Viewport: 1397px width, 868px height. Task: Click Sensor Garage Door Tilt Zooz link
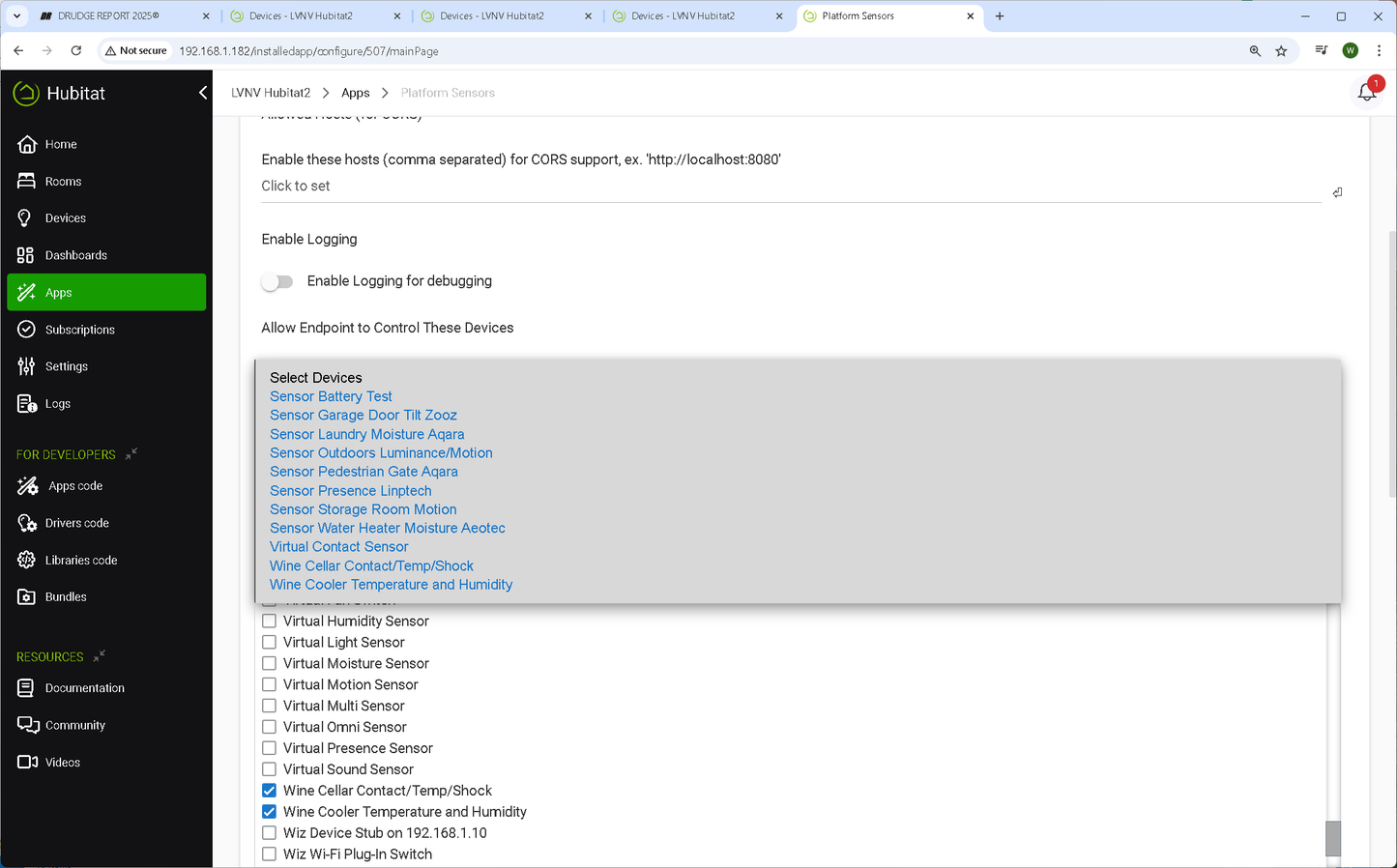(x=364, y=416)
